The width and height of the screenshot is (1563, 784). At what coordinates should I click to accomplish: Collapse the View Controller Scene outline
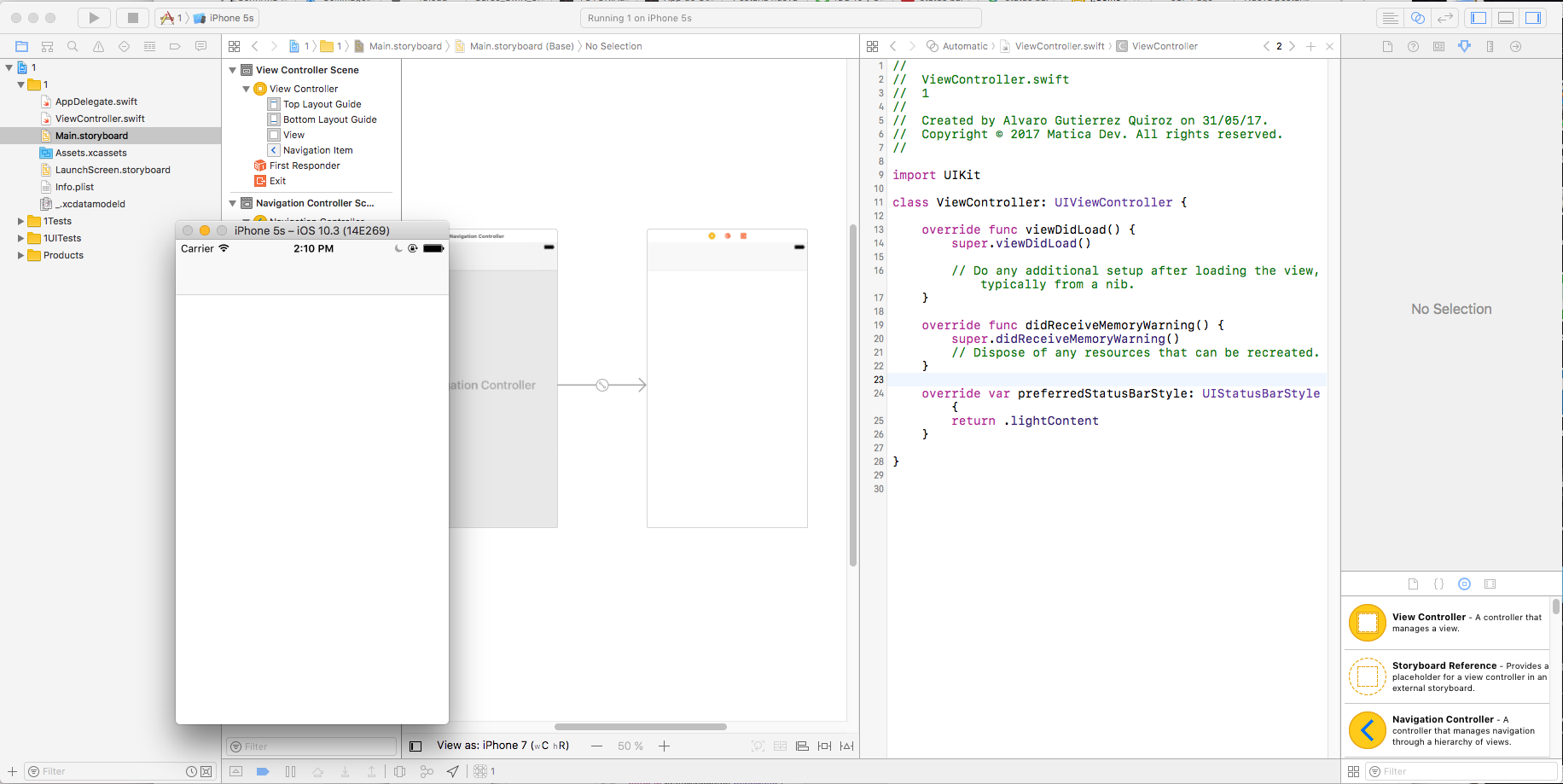[x=233, y=70]
